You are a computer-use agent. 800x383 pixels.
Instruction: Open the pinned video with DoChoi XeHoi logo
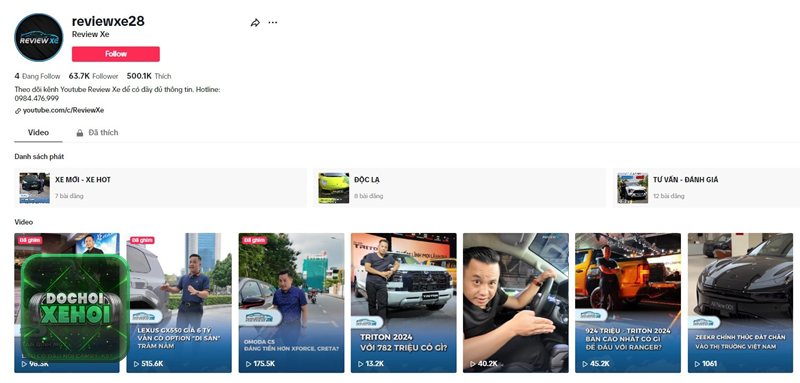[x=67, y=303]
